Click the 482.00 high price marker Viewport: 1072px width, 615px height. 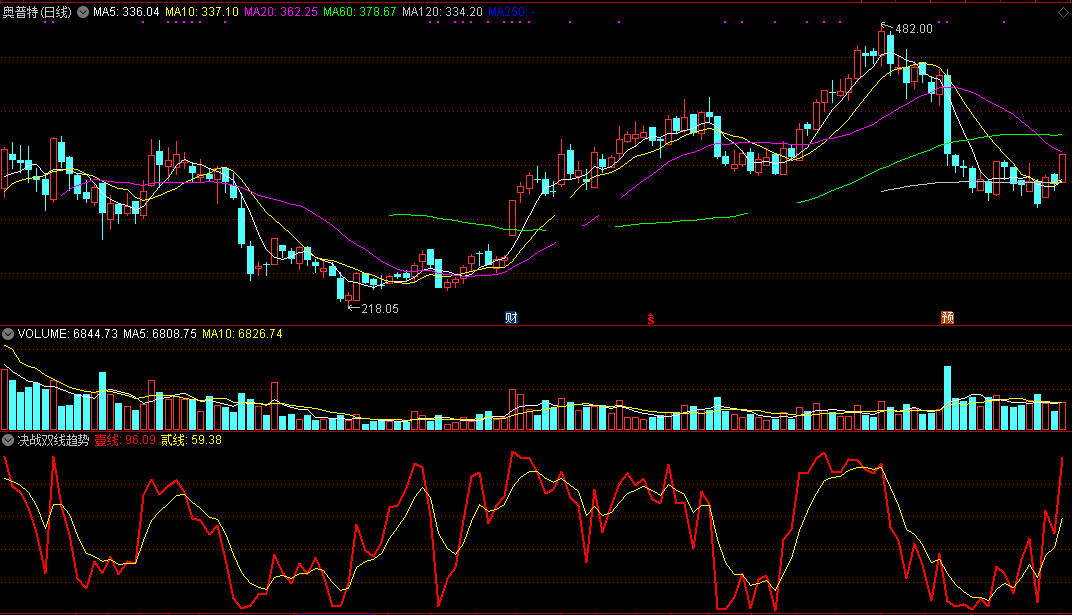pos(913,29)
